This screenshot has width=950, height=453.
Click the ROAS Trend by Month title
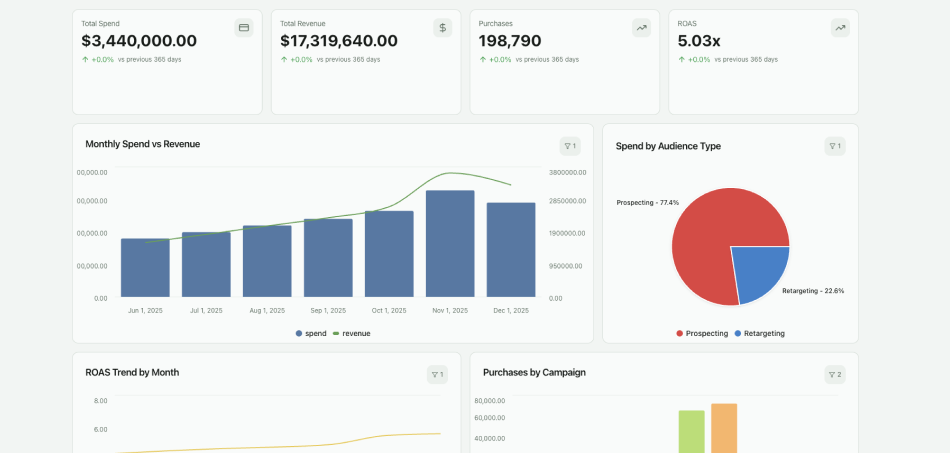pos(132,372)
